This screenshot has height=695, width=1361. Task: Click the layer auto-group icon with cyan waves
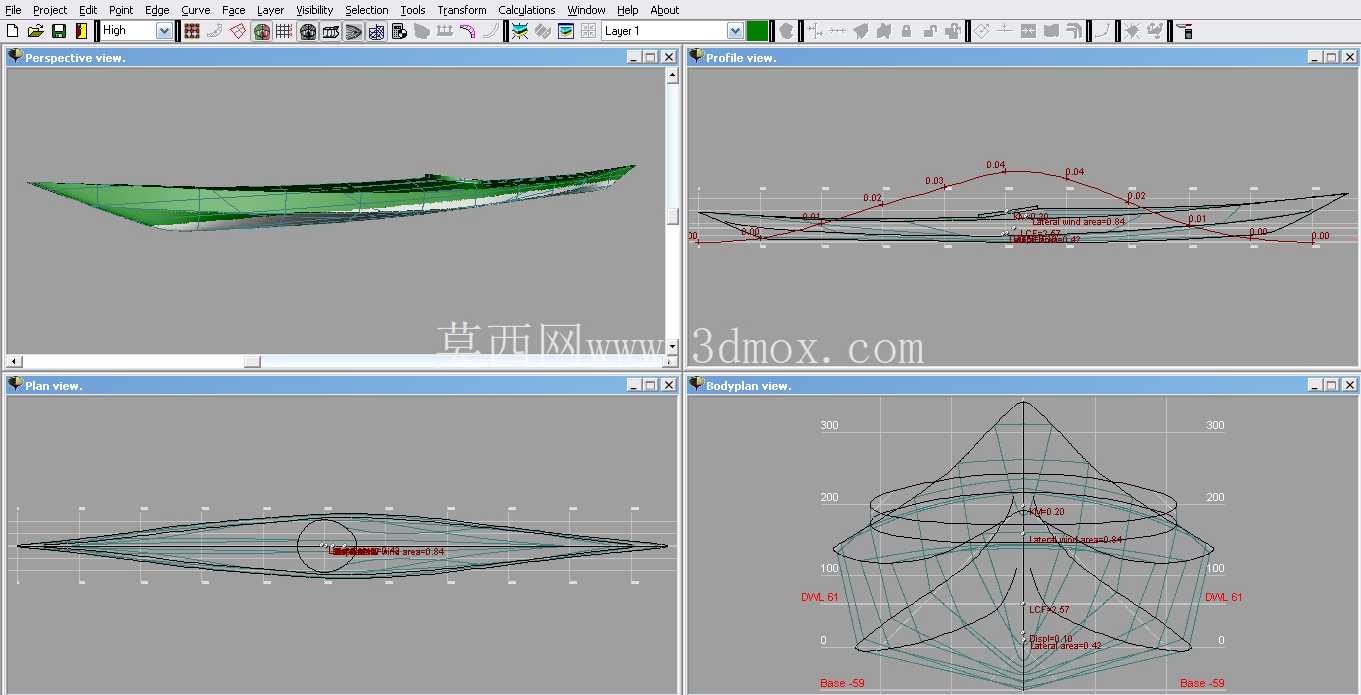pyautogui.click(x=520, y=31)
